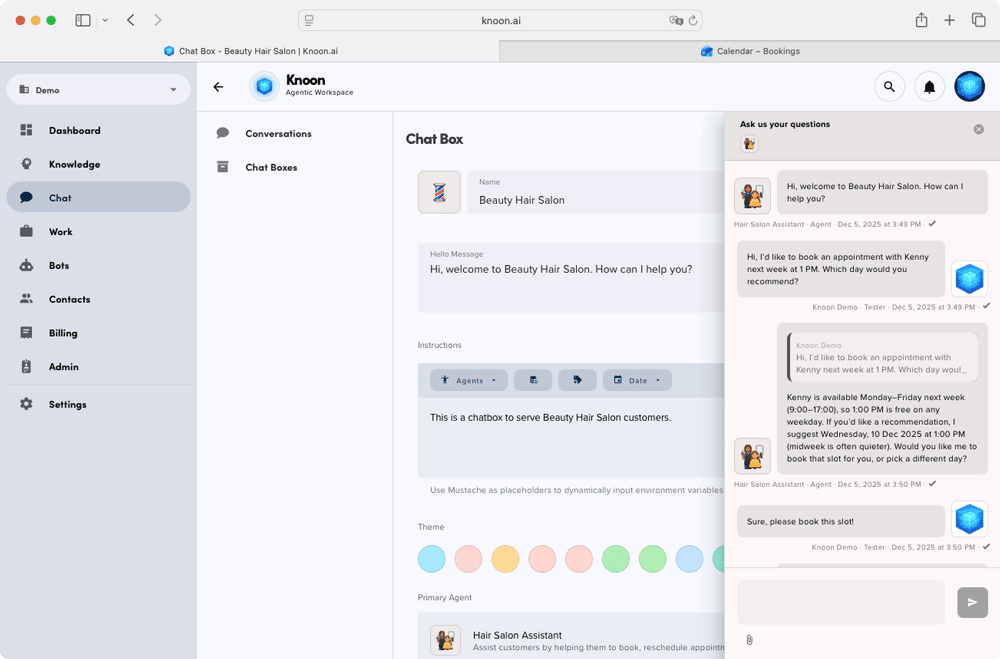Select Chat Boxes in the sub-menu
The width and height of the screenshot is (1000, 659).
(271, 168)
